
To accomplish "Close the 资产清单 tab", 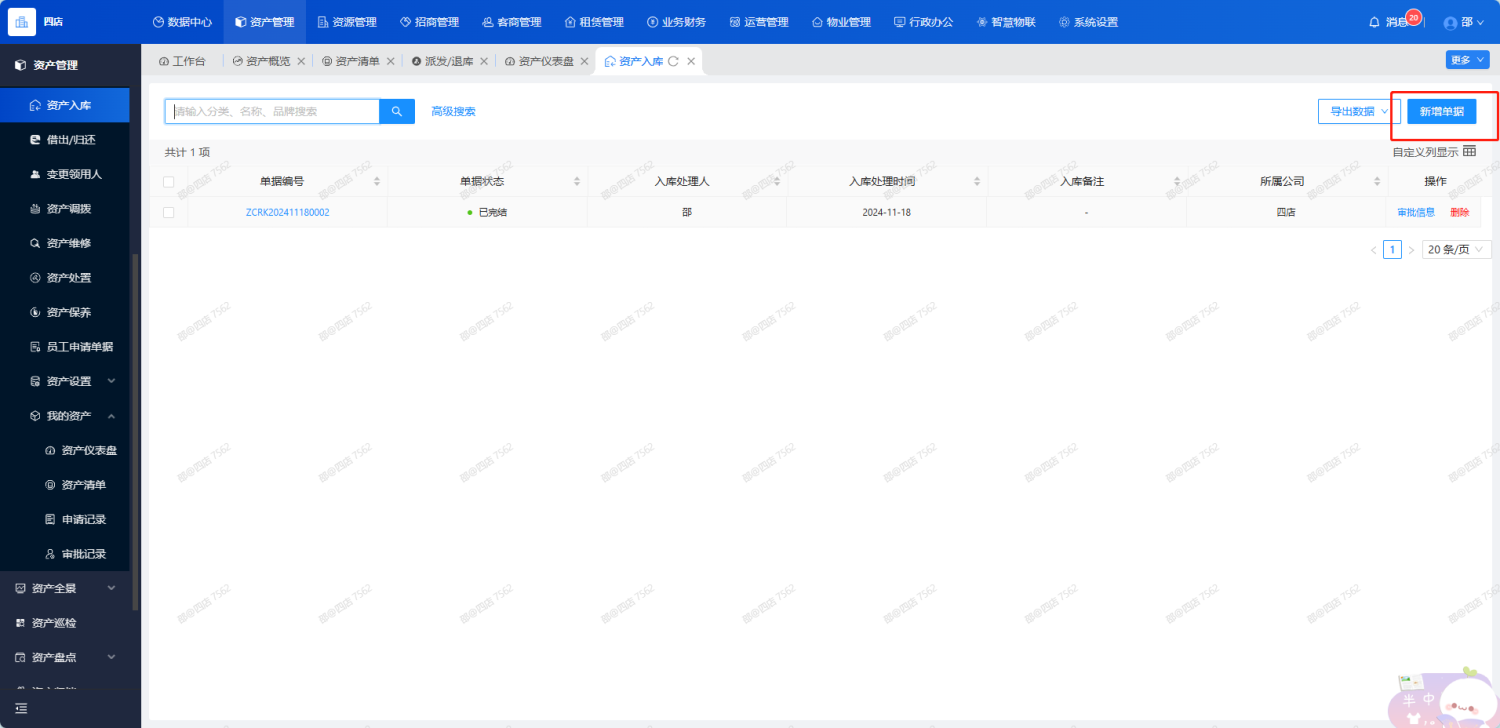I will [x=391, y=61].
